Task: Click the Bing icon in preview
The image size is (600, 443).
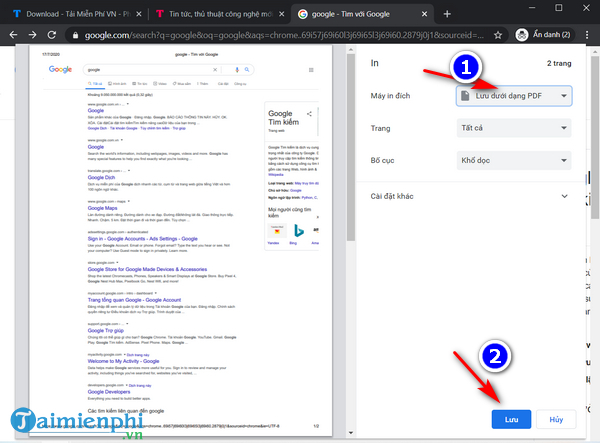Action: pos(298,231)
